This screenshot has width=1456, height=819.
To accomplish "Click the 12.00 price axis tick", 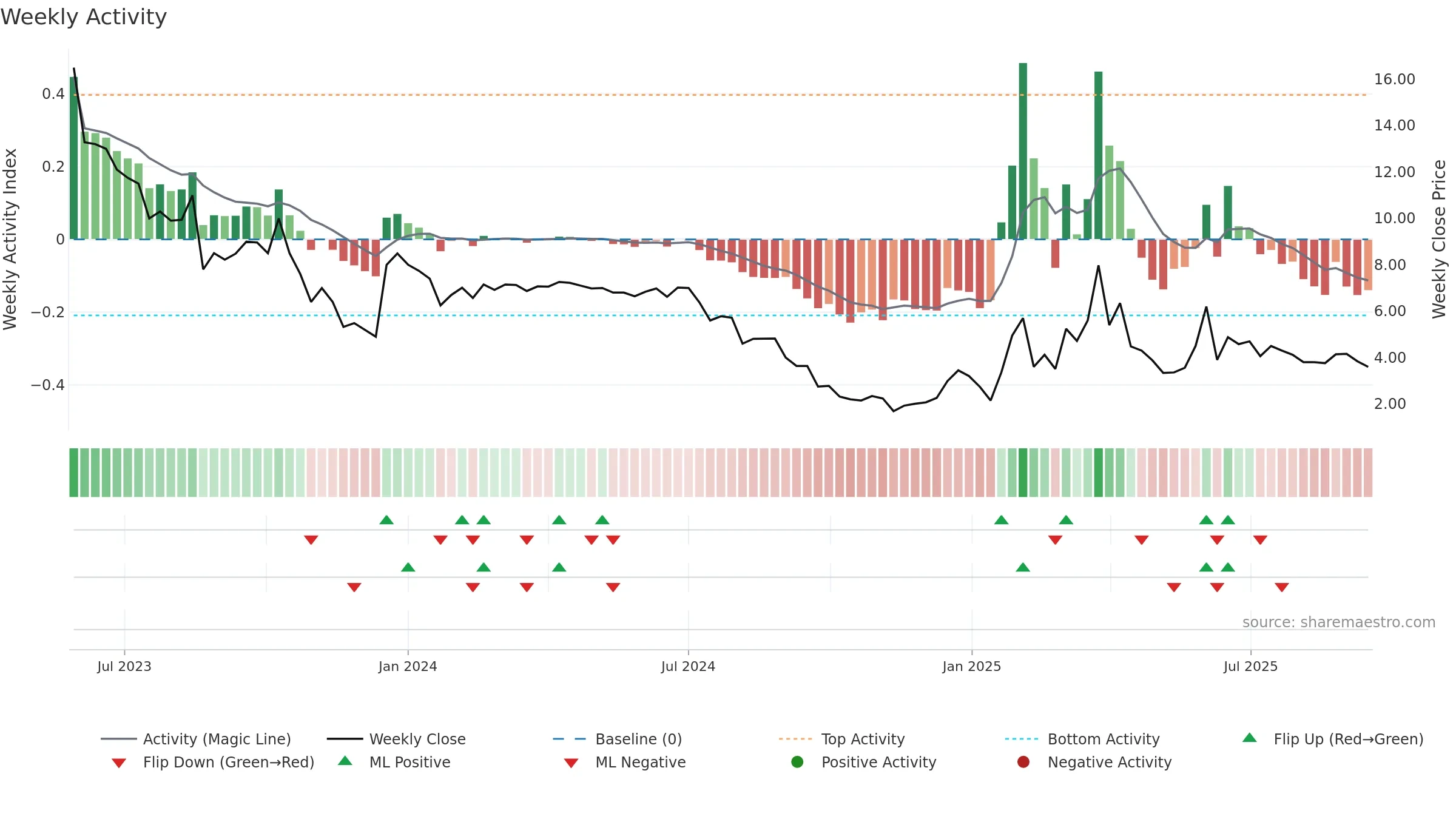I will (1395, 172).
